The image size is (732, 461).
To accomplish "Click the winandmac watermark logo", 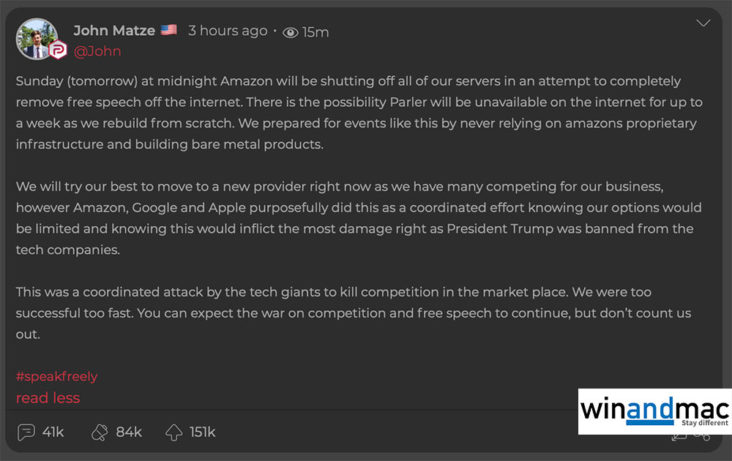I will click(654, 411).
